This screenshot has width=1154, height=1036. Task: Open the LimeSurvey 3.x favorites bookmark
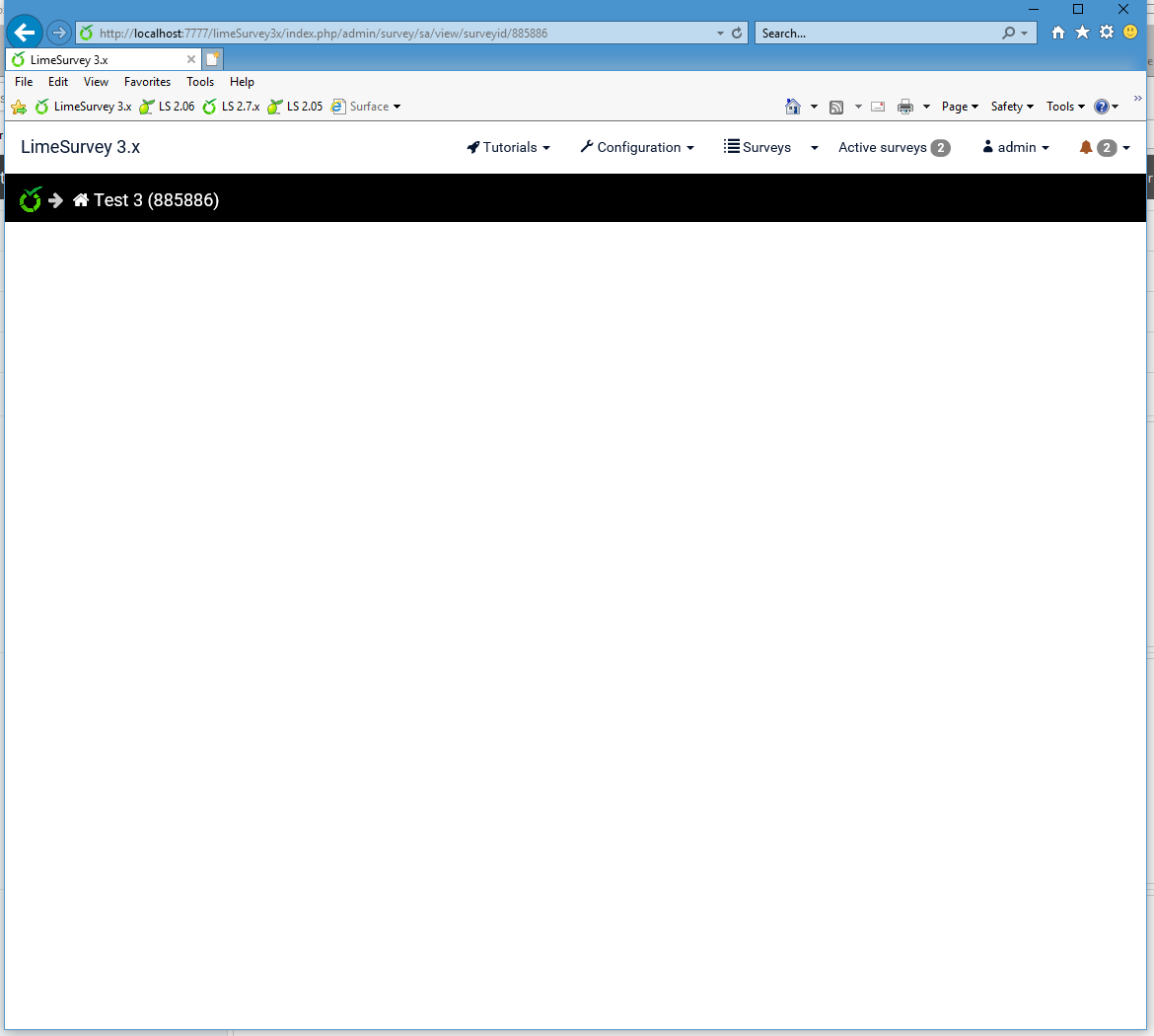pyautogui.click(x=83, y=107)
